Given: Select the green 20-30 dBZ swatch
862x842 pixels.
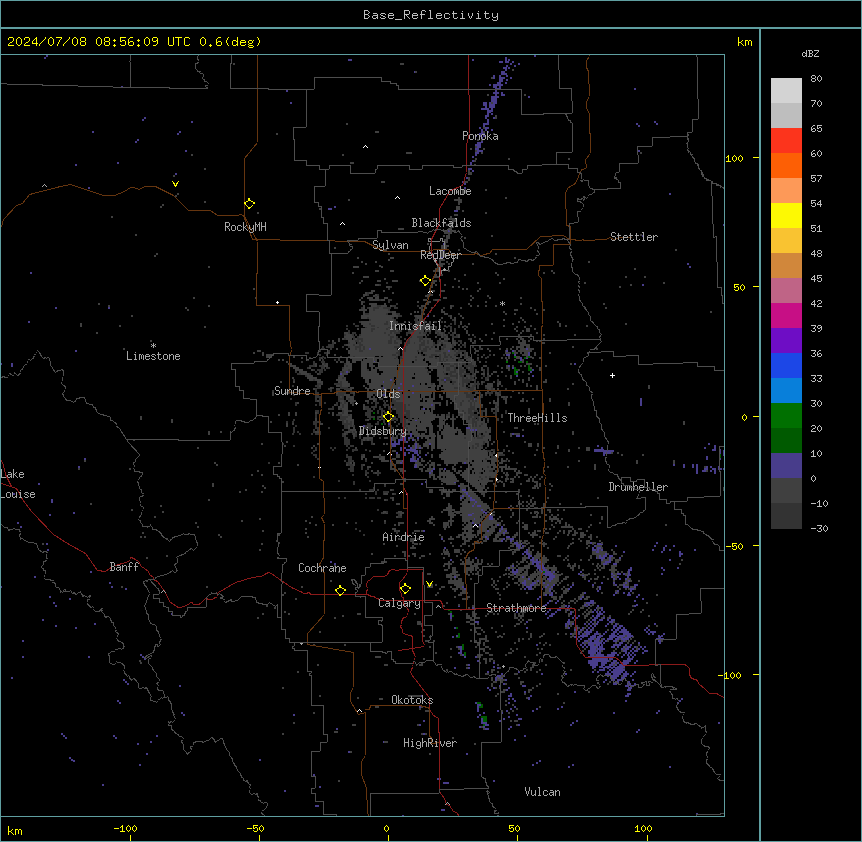Looking at the screenshot, I should point(786,416).
